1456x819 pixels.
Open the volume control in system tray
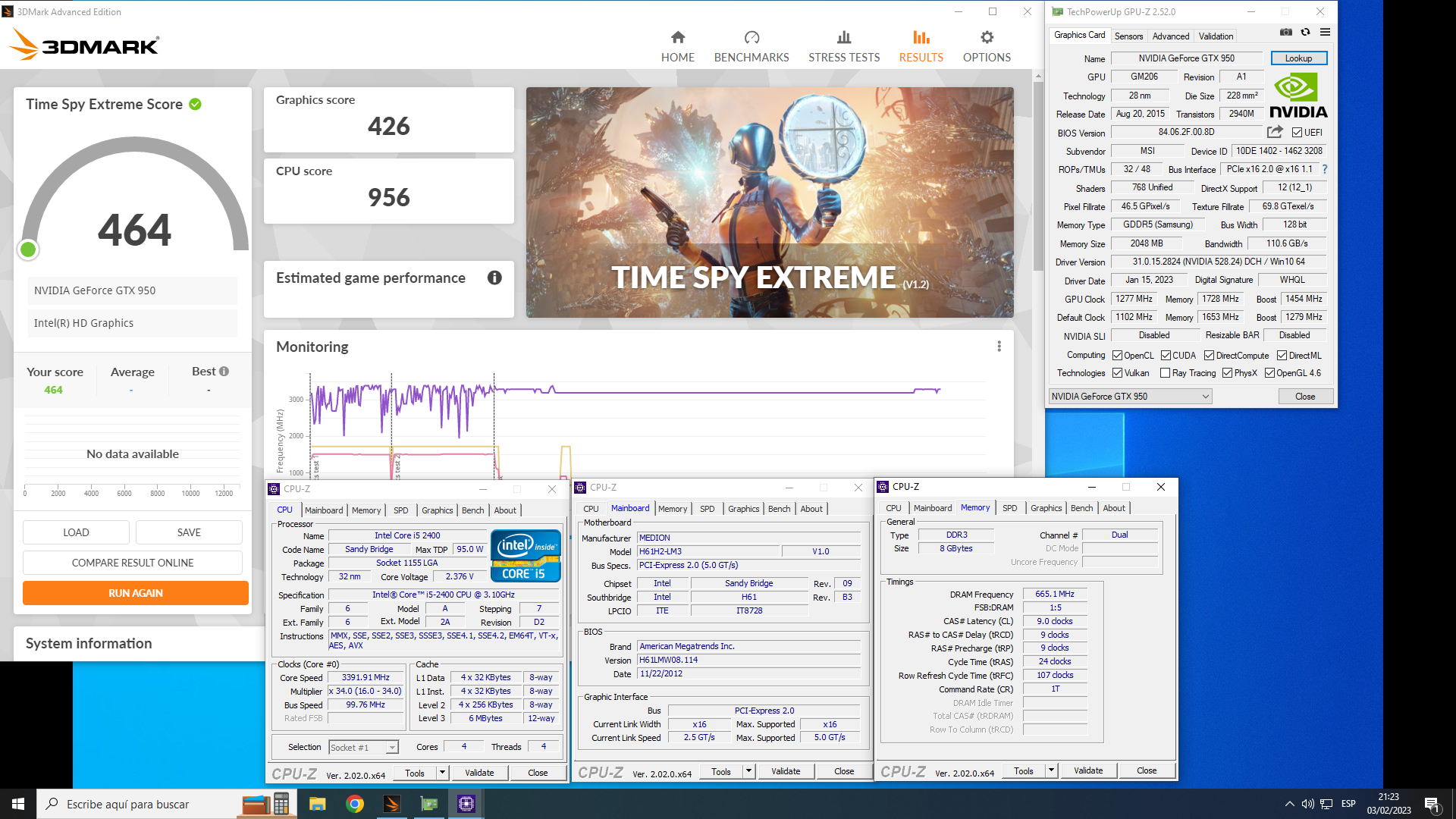point(1307,804)
